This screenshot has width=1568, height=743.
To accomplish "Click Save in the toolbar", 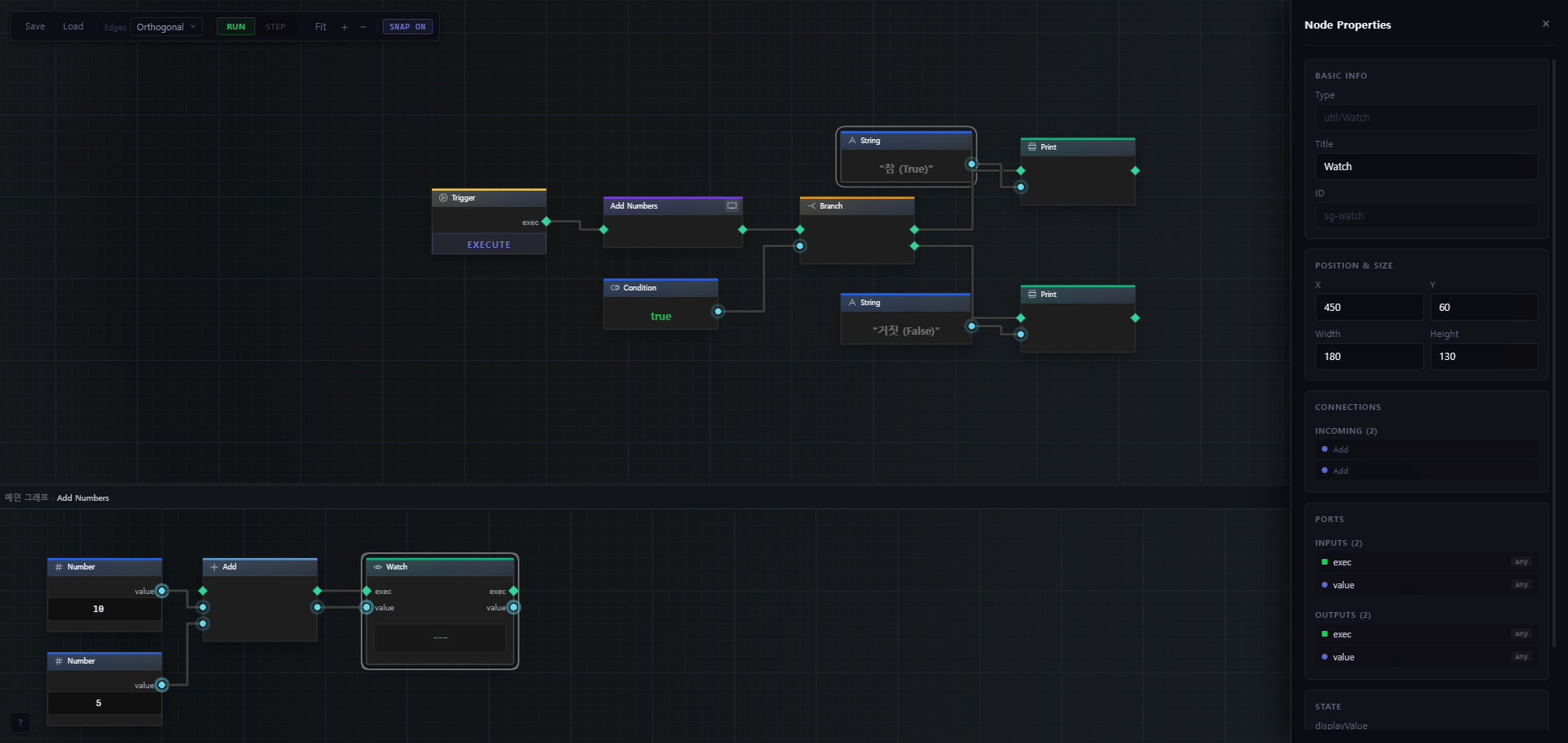I will [x=35, y=27].
